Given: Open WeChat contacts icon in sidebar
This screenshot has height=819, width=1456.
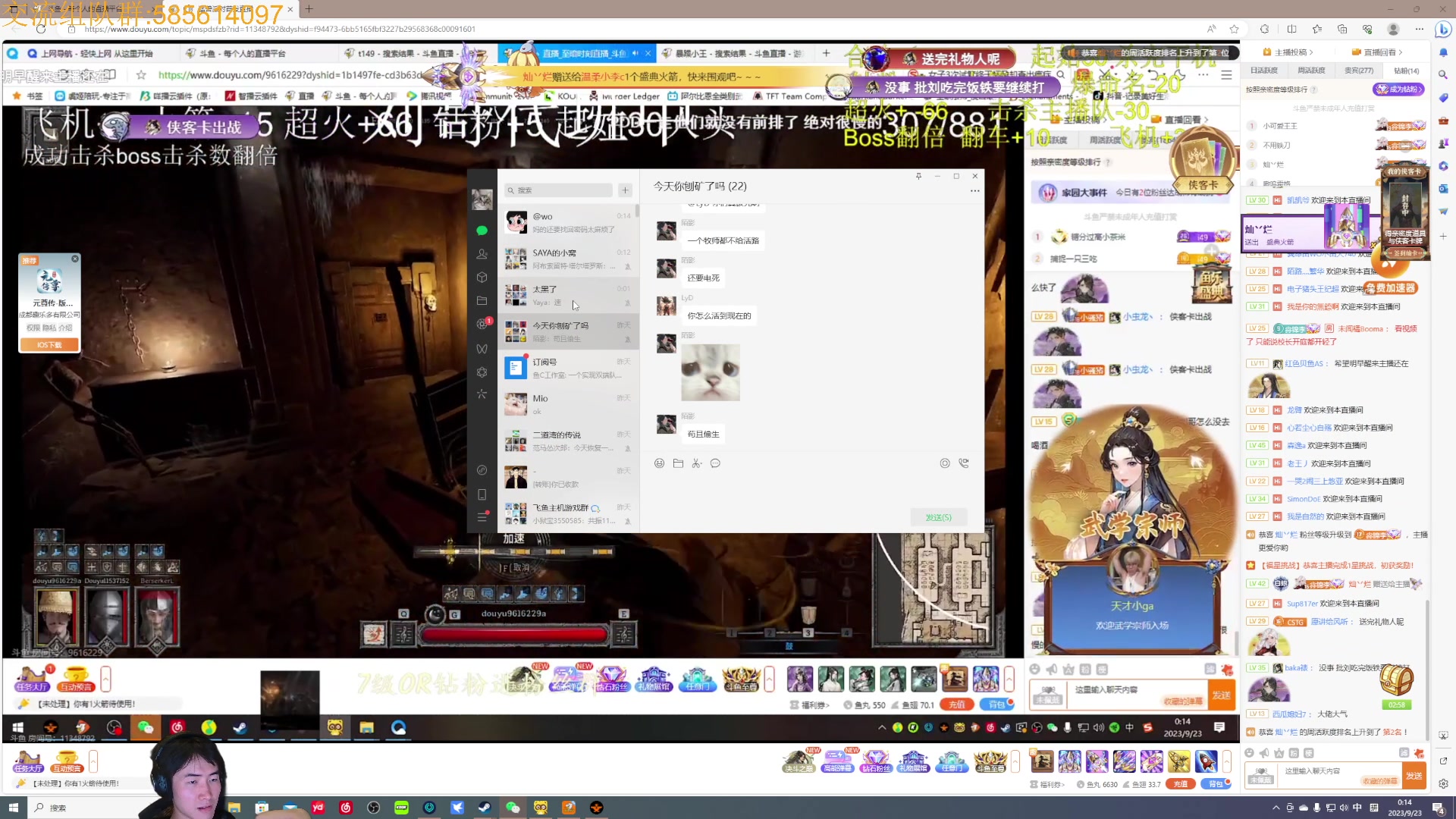Looking at the screenshot, I should pyautogui.click(x=482, y=254).
